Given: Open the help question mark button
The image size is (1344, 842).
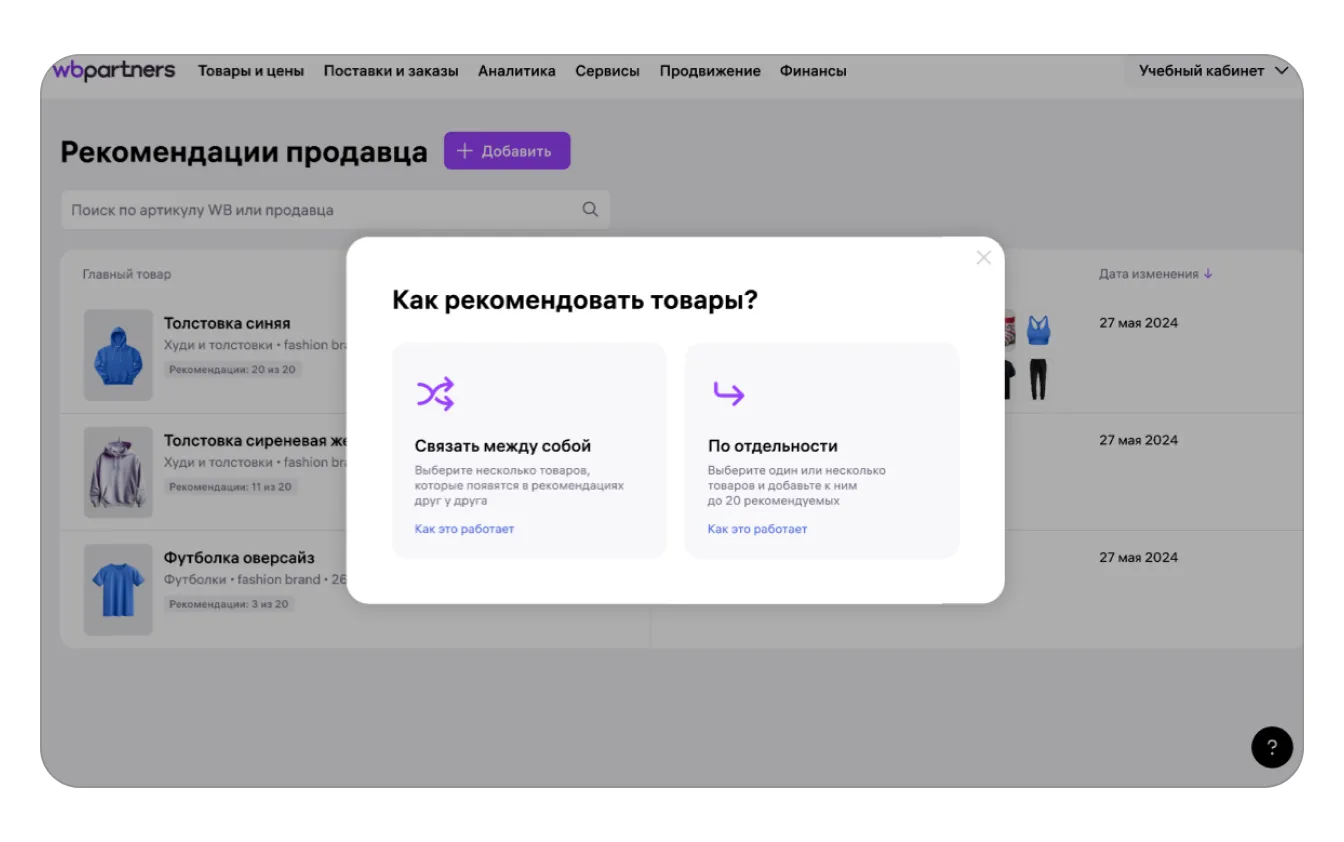Looking at the screenshot, I should click(1271, 747).
